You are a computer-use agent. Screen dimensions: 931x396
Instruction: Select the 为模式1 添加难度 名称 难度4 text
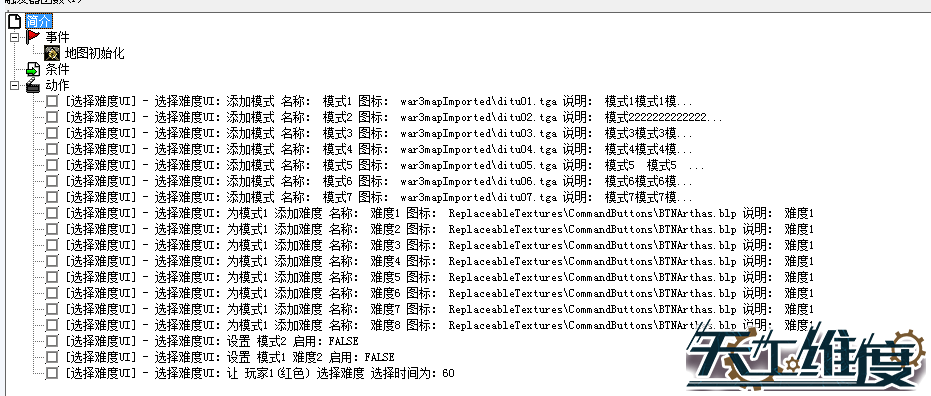click(x=439, y=262)
